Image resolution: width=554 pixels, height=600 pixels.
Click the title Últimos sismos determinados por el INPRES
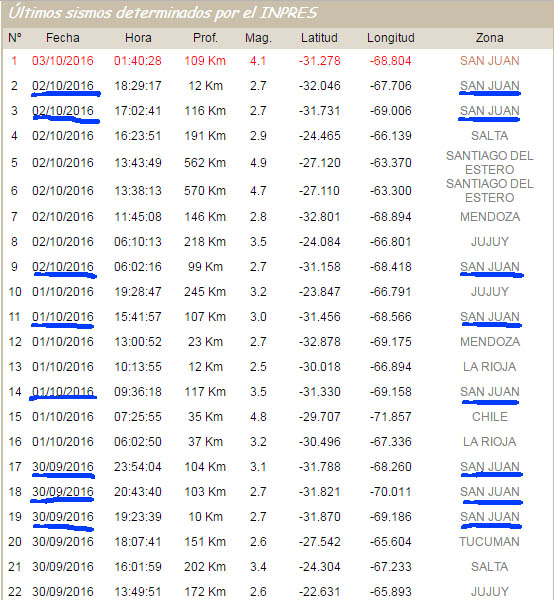(163, 13)
